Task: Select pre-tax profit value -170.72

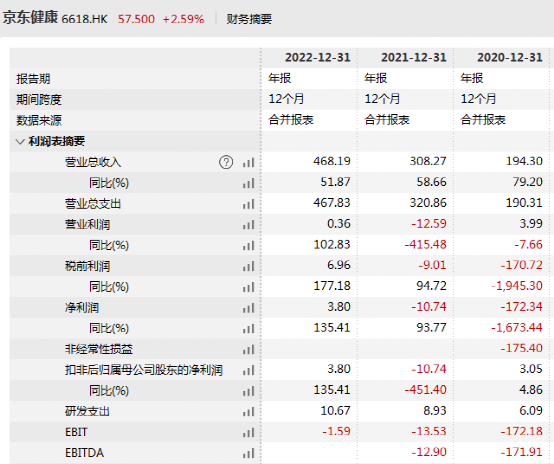Action: coord(521,265)
